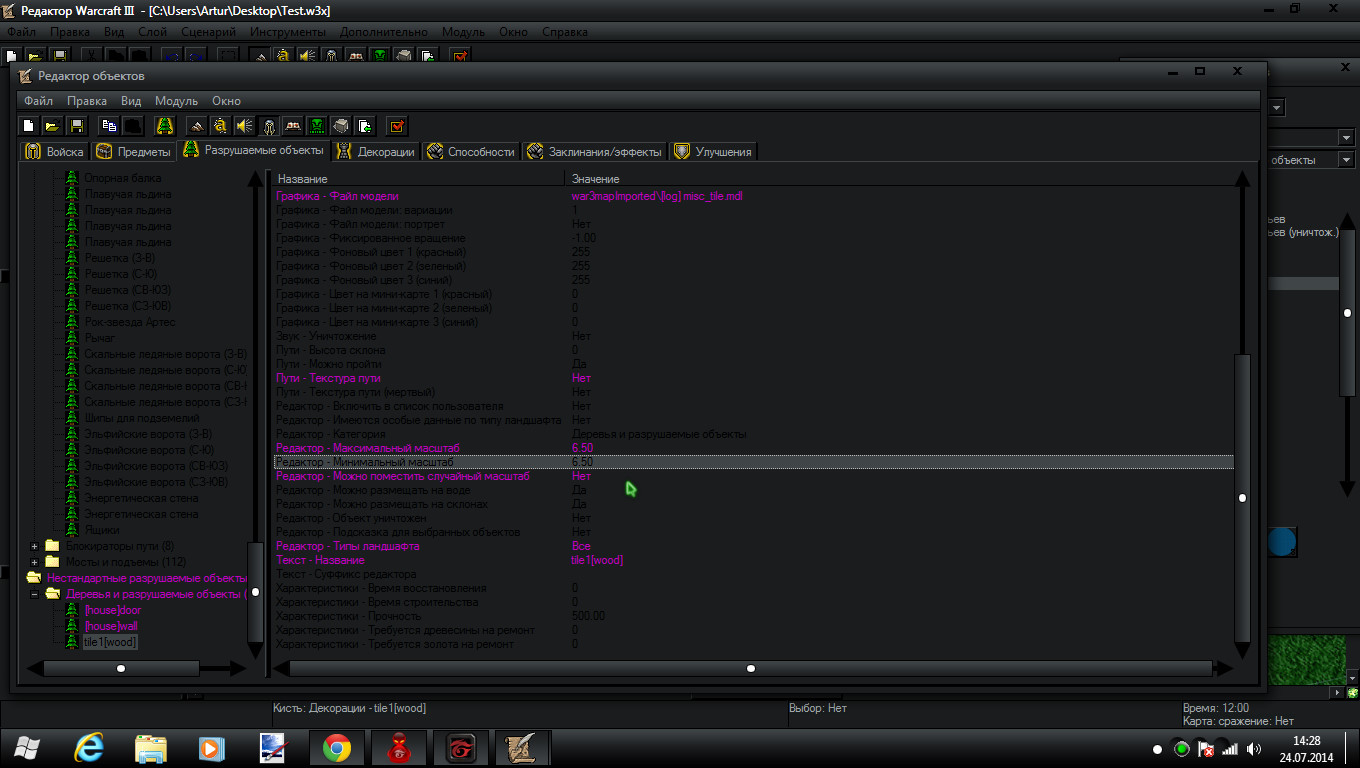
Task: Open Инструменты menu in main editor window
Action: (x=290, y=32)
